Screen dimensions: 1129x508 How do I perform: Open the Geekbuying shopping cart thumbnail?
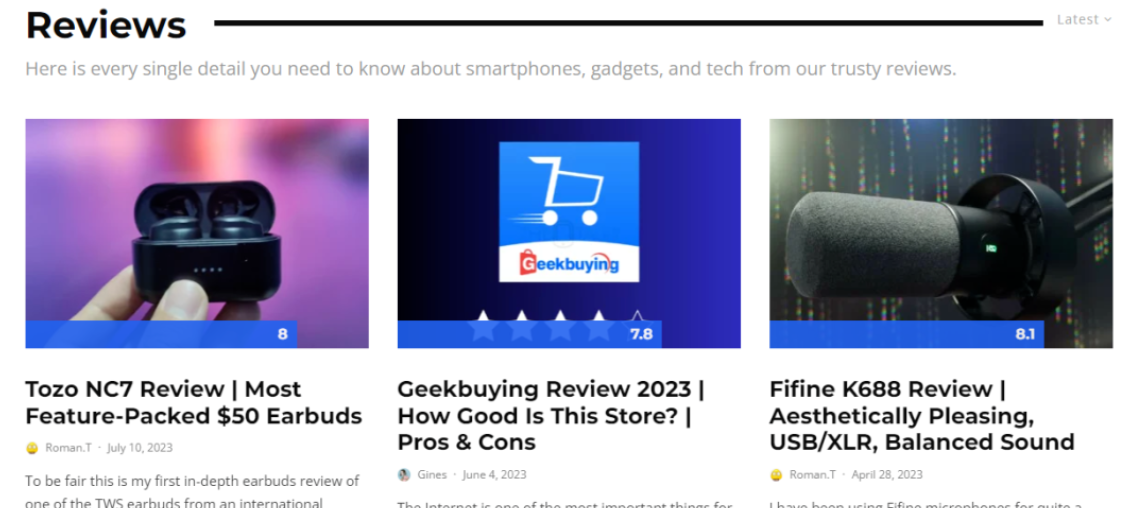pos(569,233)
